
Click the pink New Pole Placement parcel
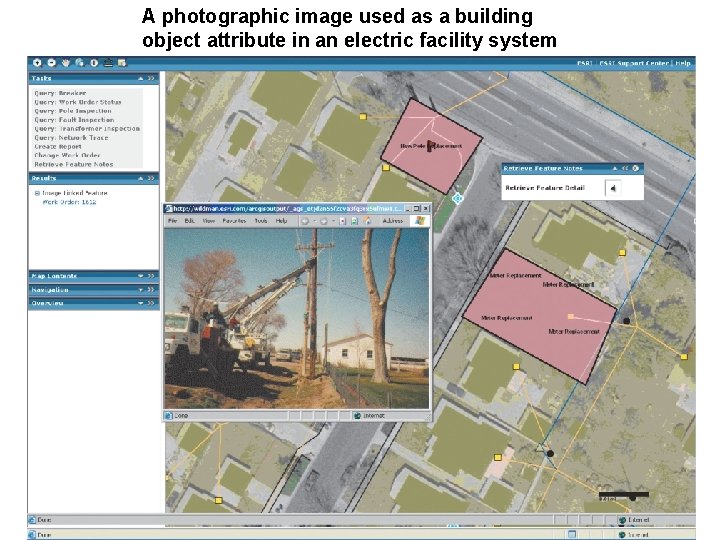(x=432, y=146)
